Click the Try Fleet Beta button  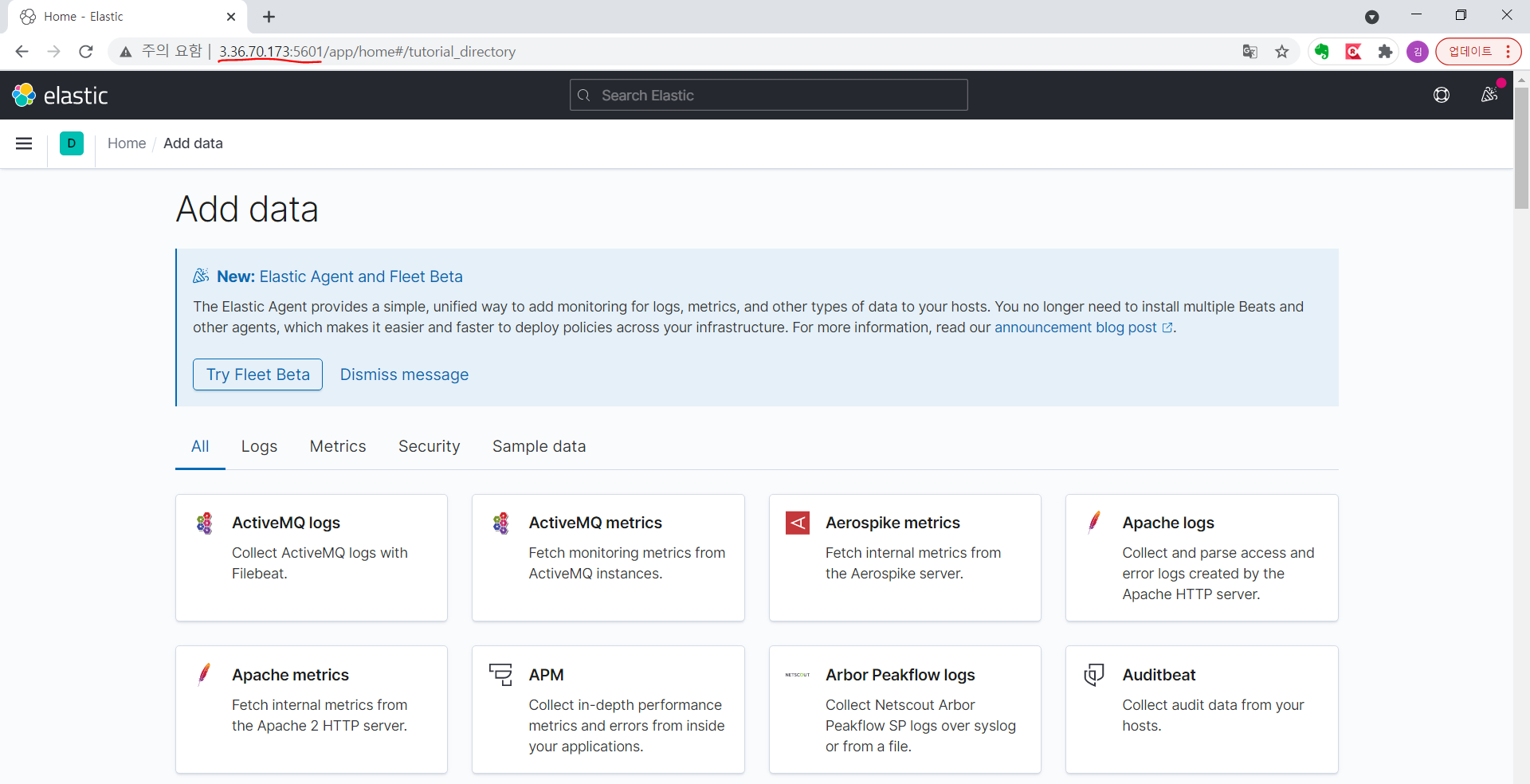(x=257, y=374)
